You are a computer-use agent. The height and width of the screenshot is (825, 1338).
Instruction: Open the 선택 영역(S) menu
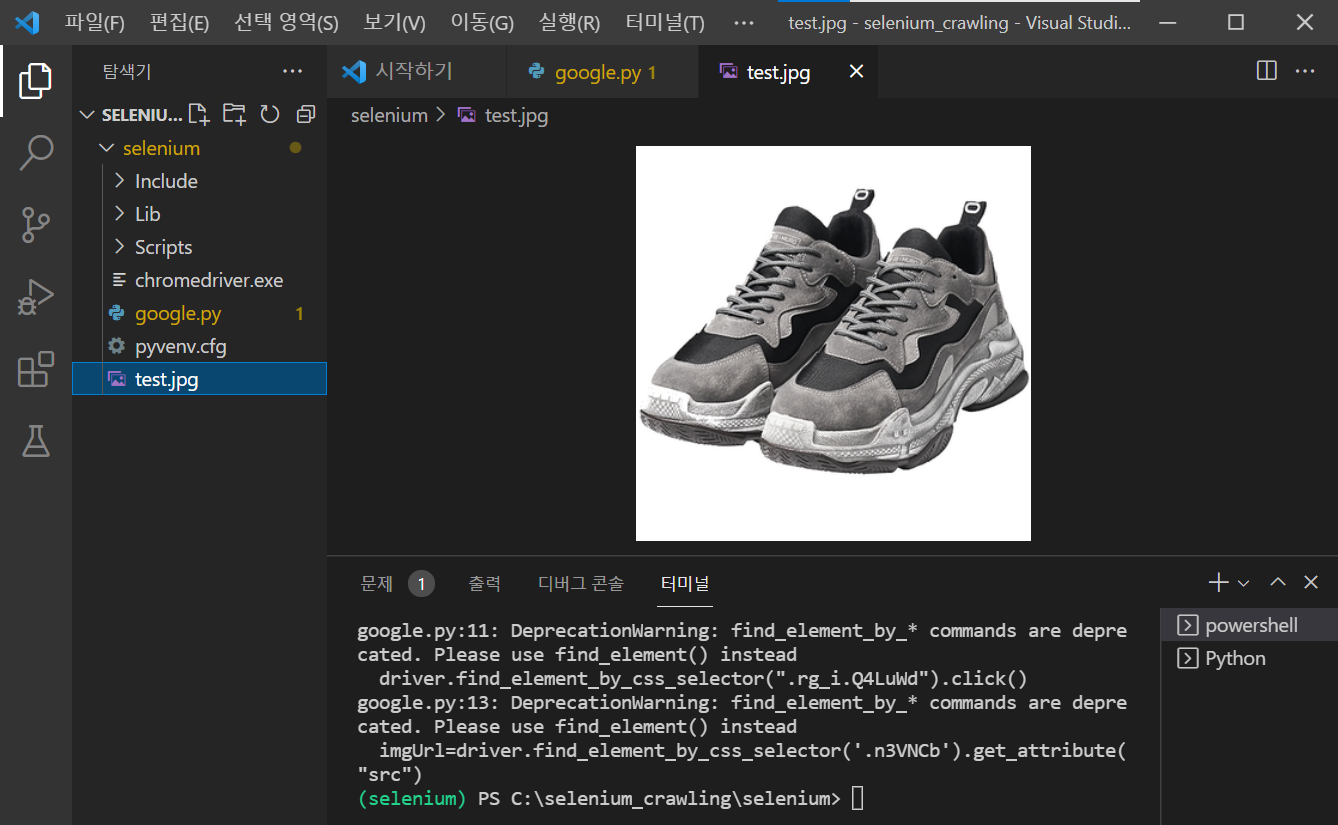286,23
